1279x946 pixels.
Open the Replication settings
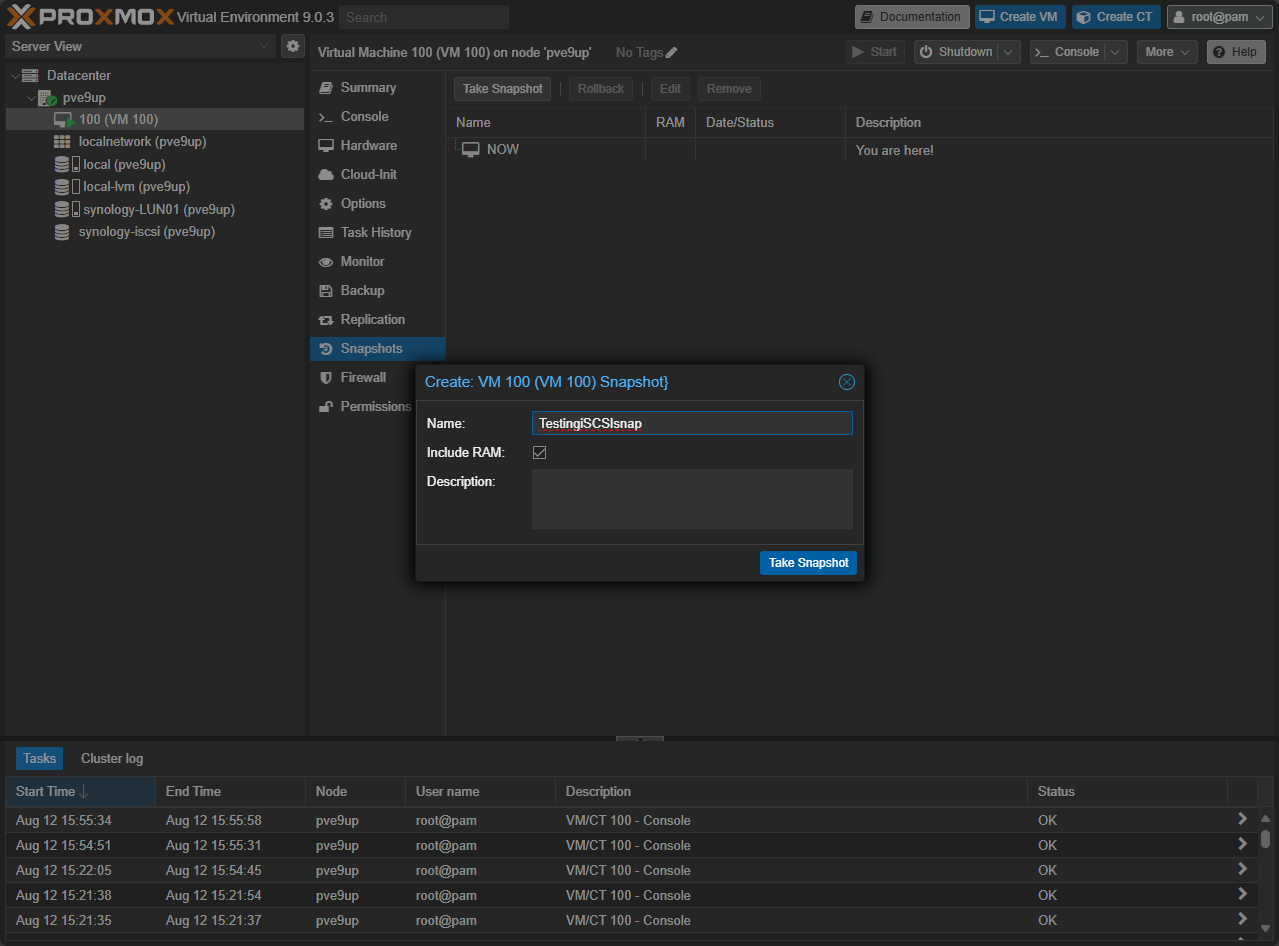pyautogui.click(x=374, y=319)
